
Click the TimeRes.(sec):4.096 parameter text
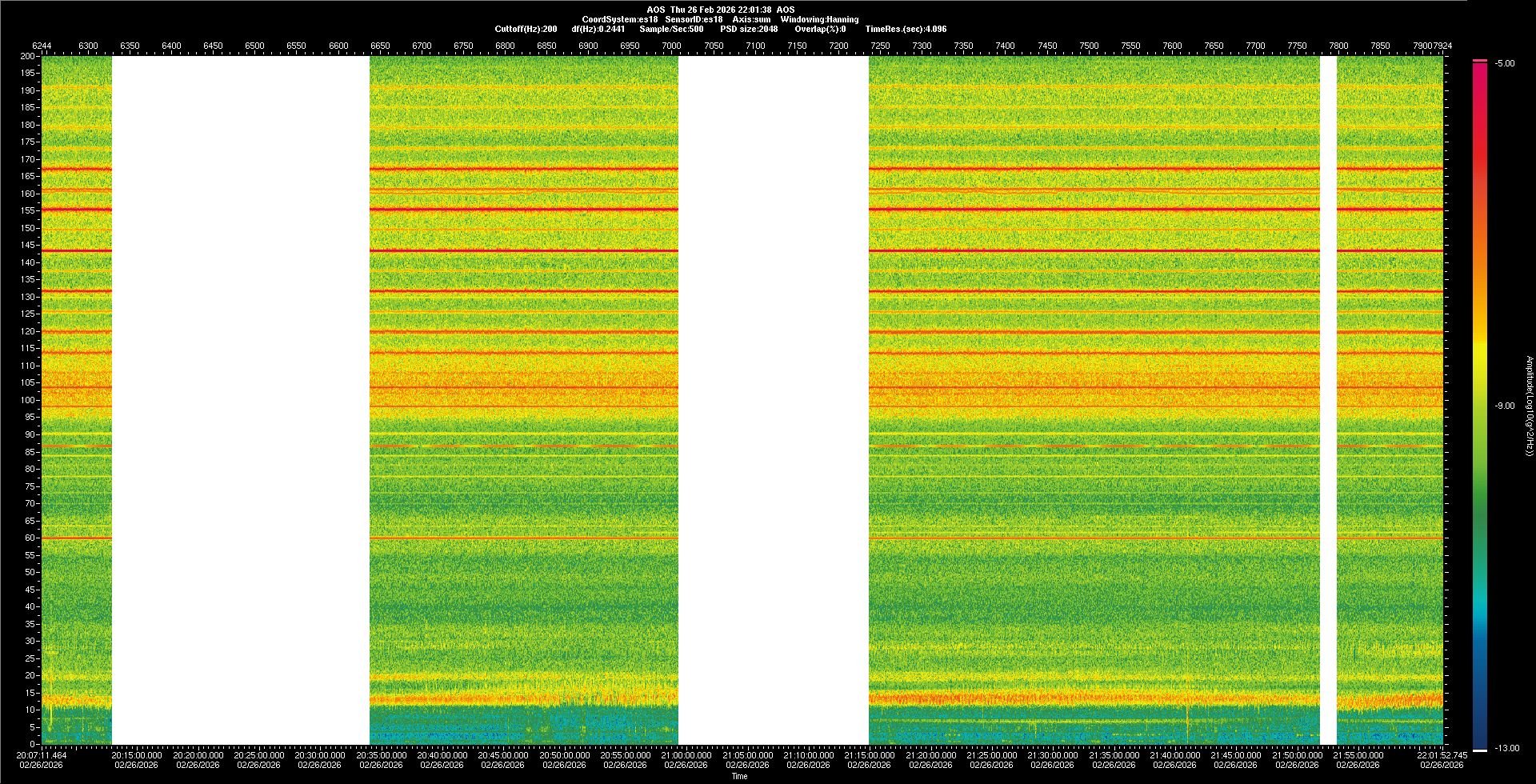906,29
